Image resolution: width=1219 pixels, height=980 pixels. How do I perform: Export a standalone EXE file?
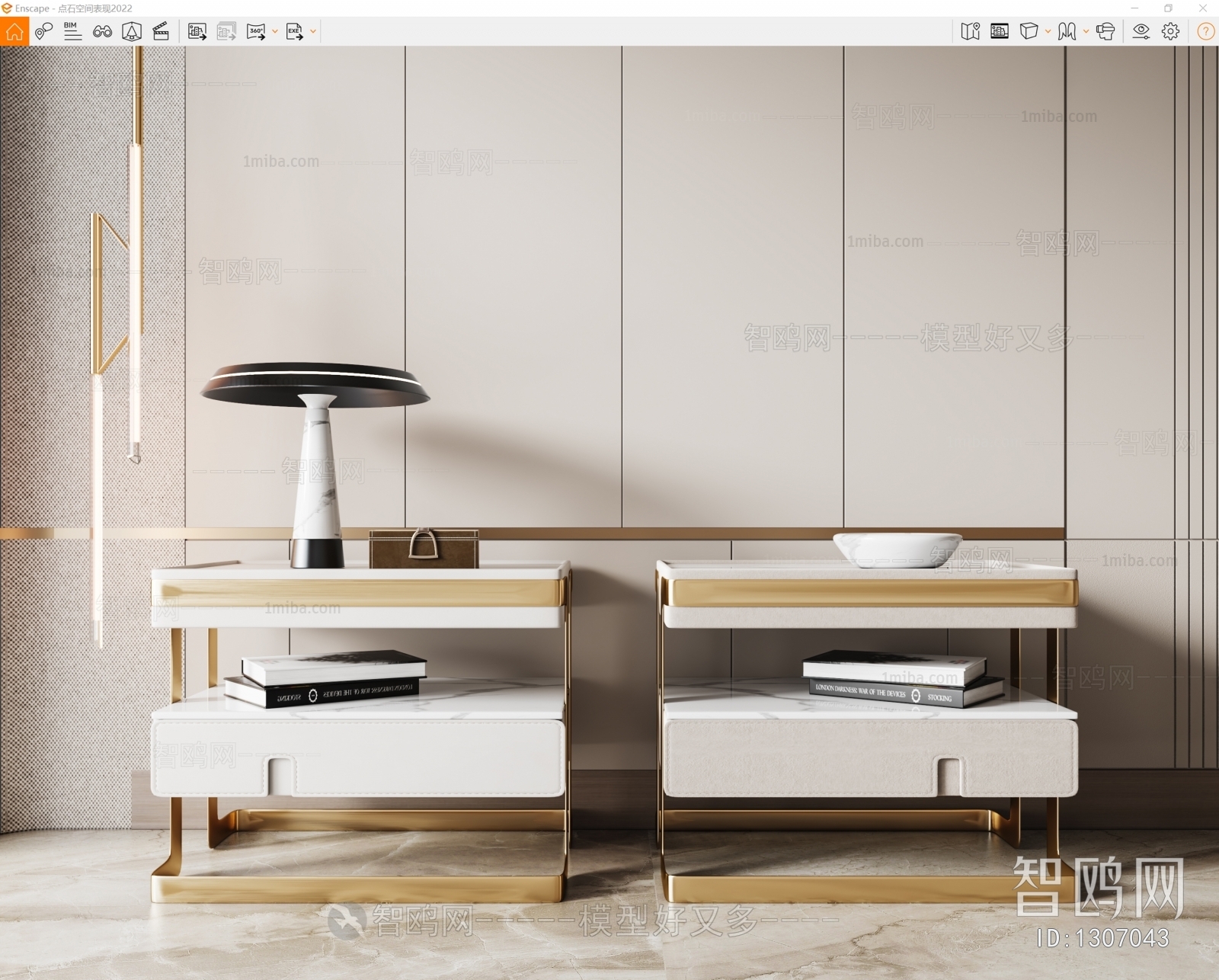click(x=294, y=31)
